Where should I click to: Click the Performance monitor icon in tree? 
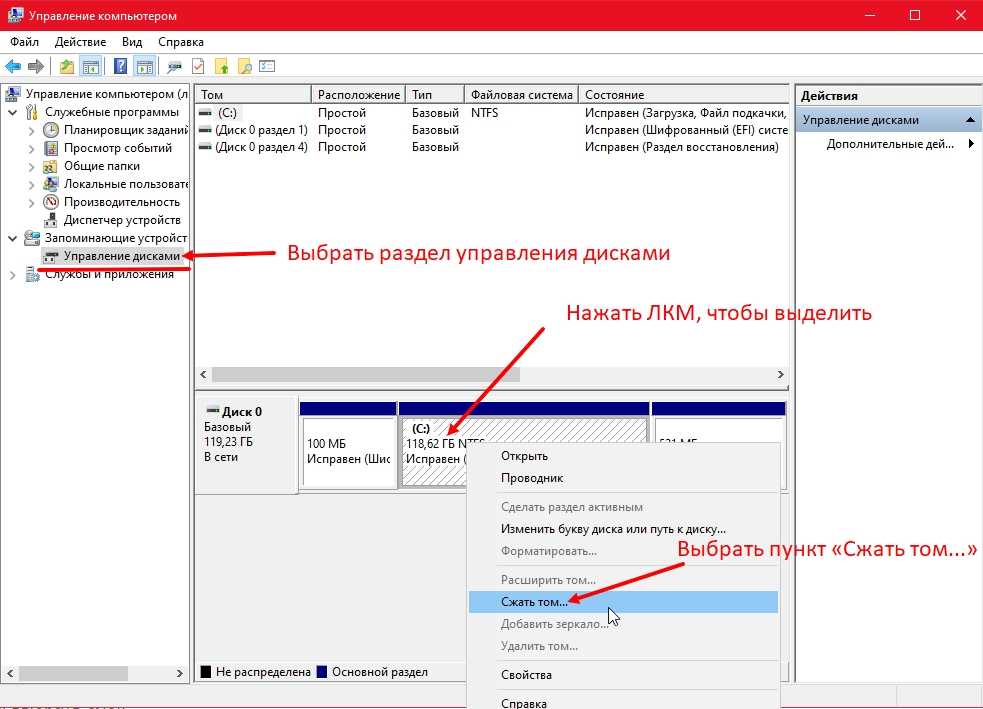(x=52, y=202)
